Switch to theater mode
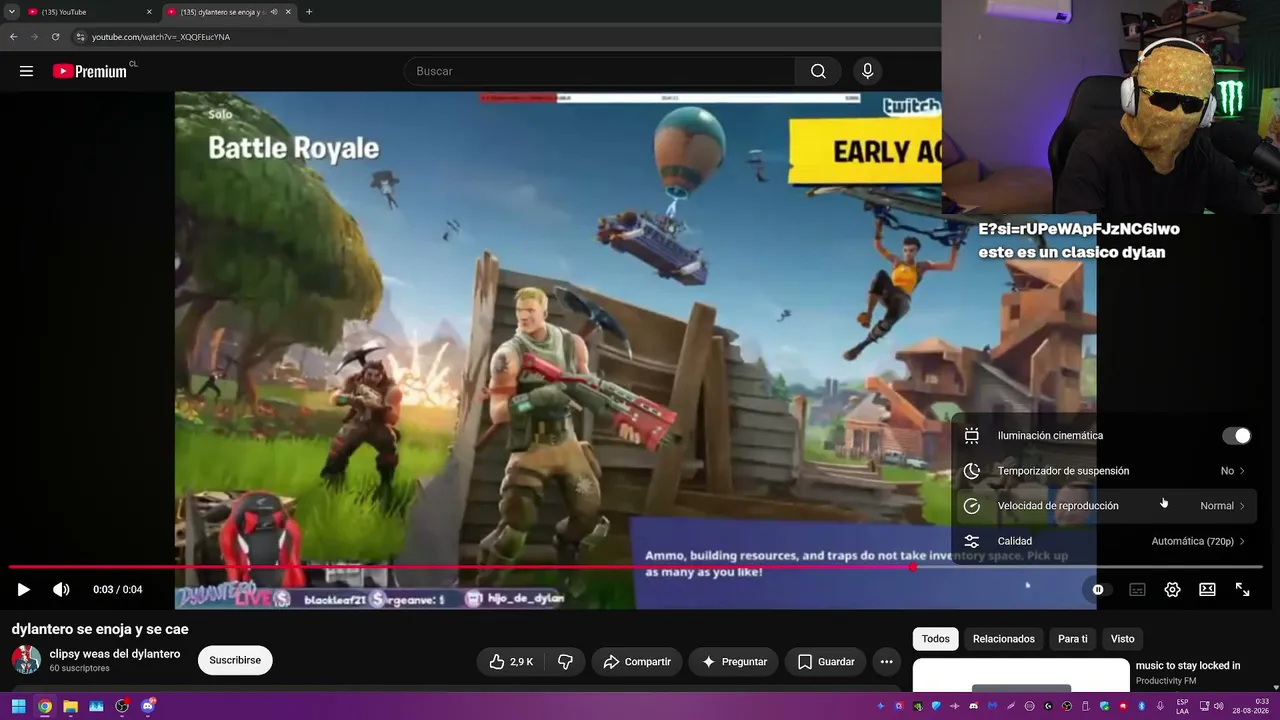 [1207, 590]
